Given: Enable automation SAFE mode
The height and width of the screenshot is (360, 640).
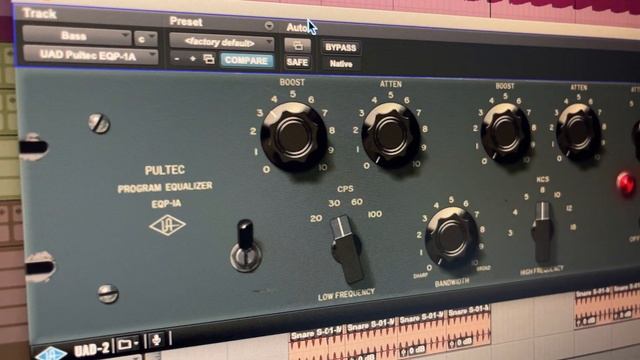Looking at the screenshot, I should click(297, 62).
